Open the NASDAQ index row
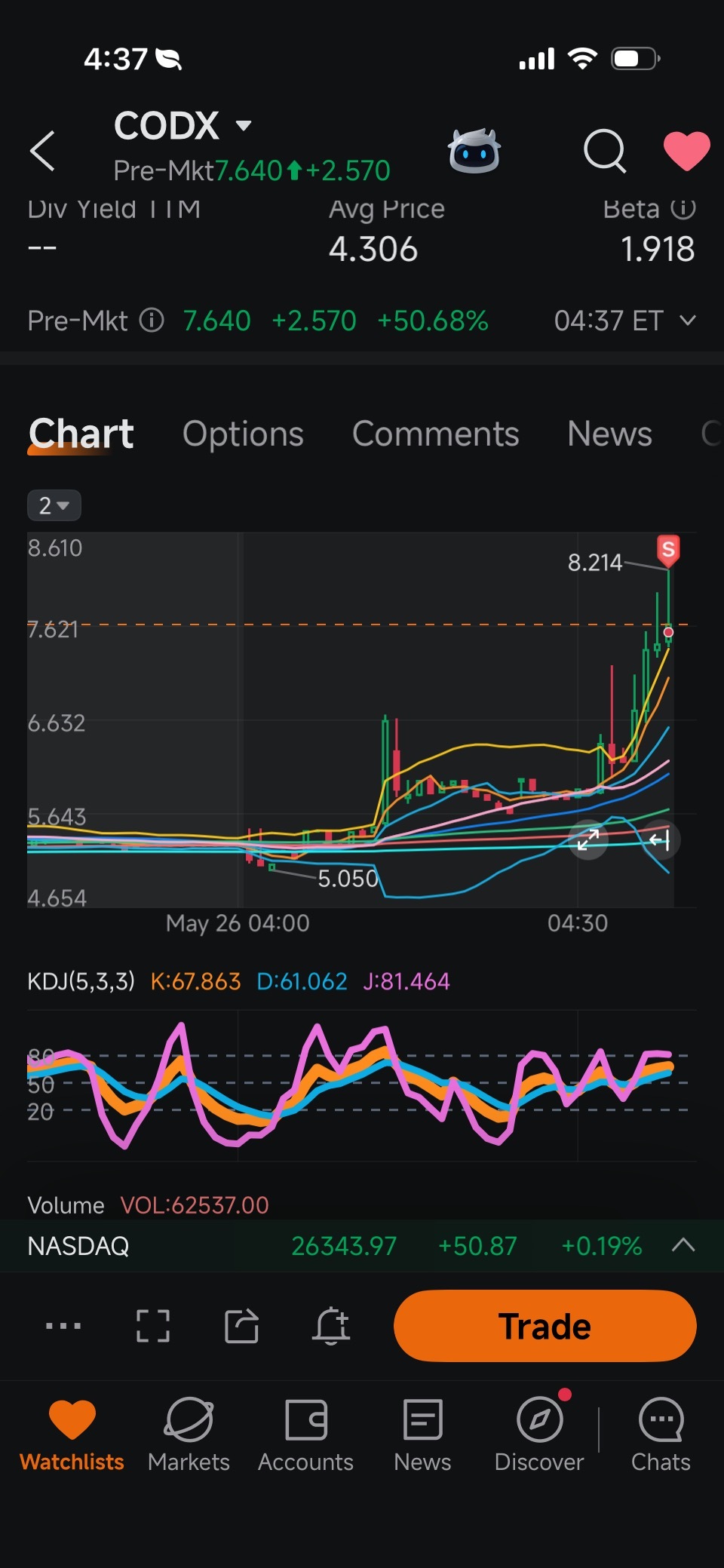The height and width of the screenshot is (1568, 724). (362, 1246)
